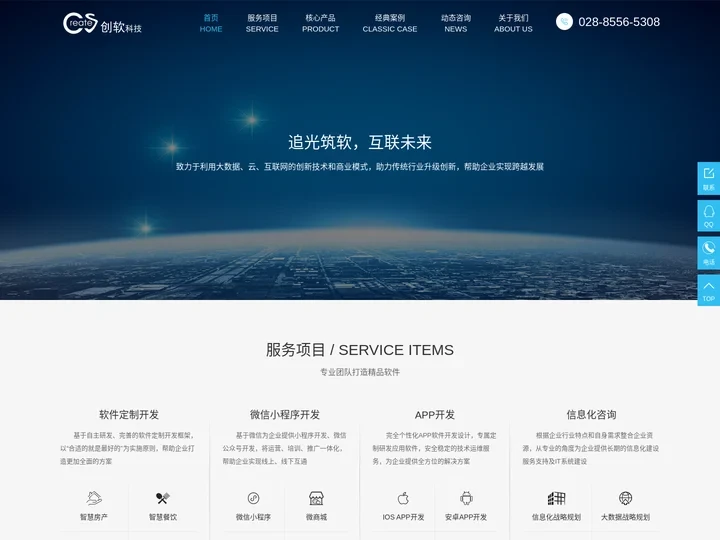
Task: Open the 服务项目 SERVICE menu
Action: [x=262, y=23]
